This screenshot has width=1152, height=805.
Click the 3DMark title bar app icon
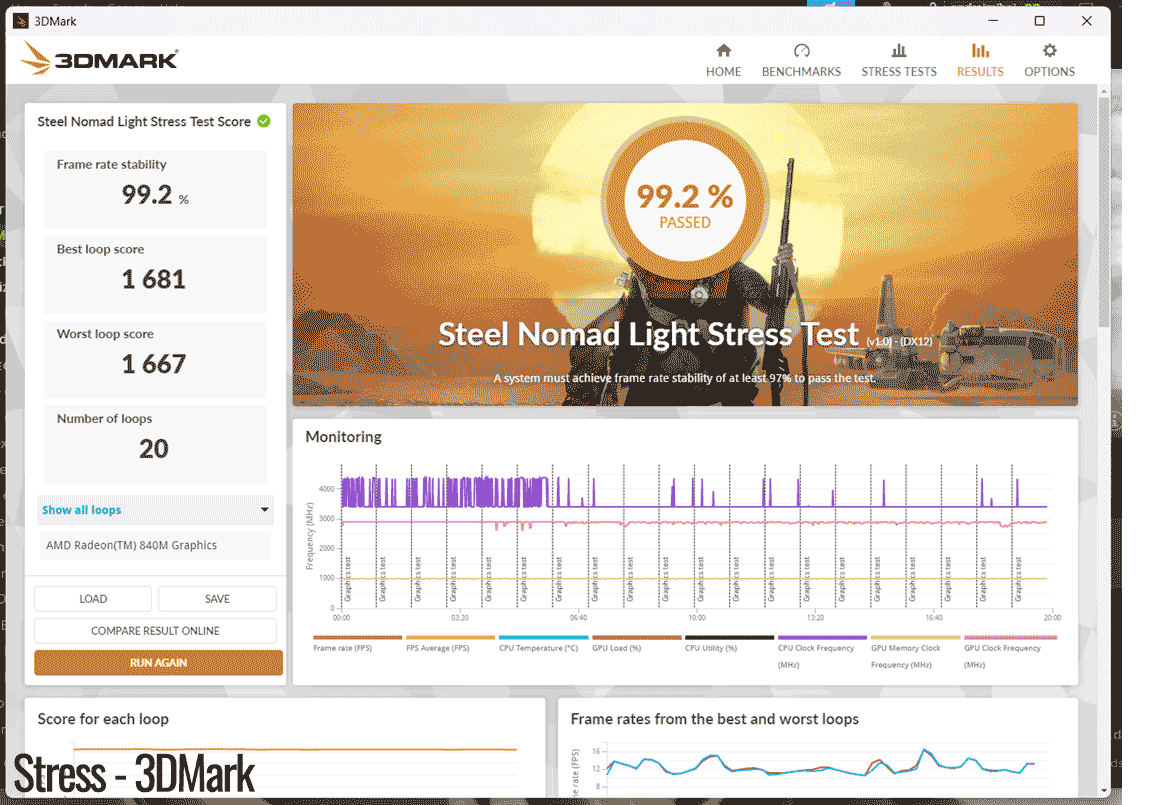coord(21,21)
